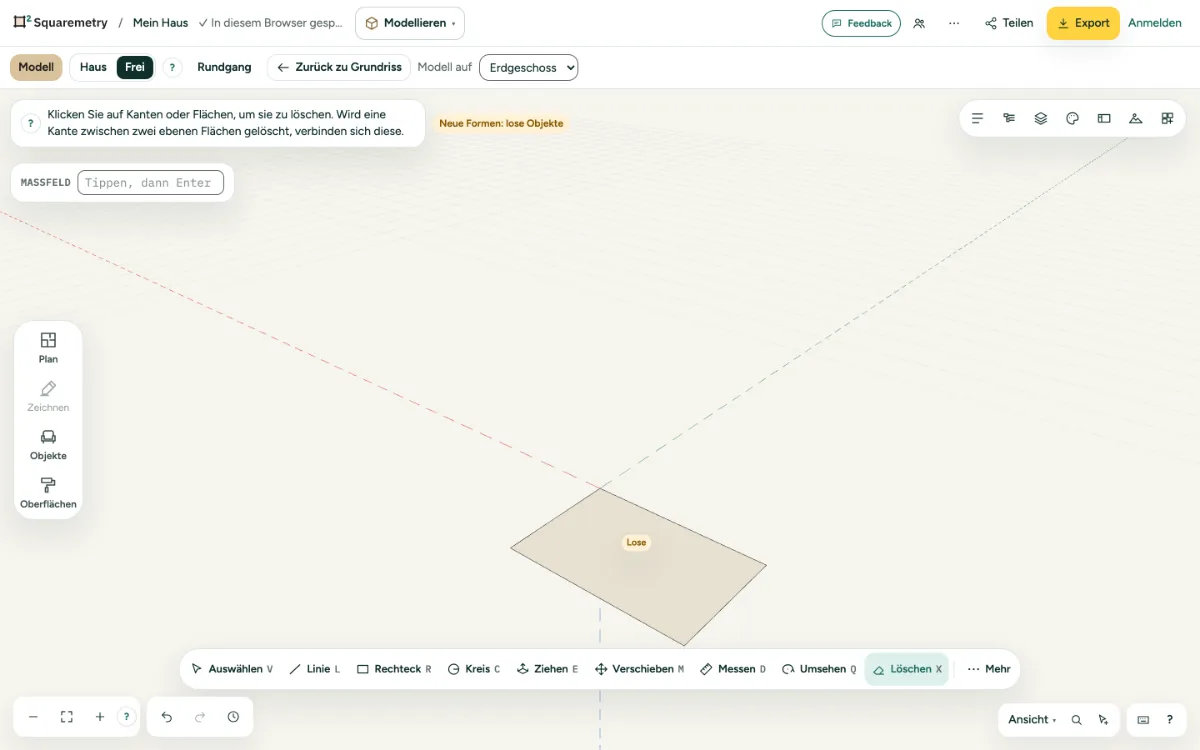1200x750 pixels.
Task: Open the color palette panel icon
Action: [x=1072, y=118]
